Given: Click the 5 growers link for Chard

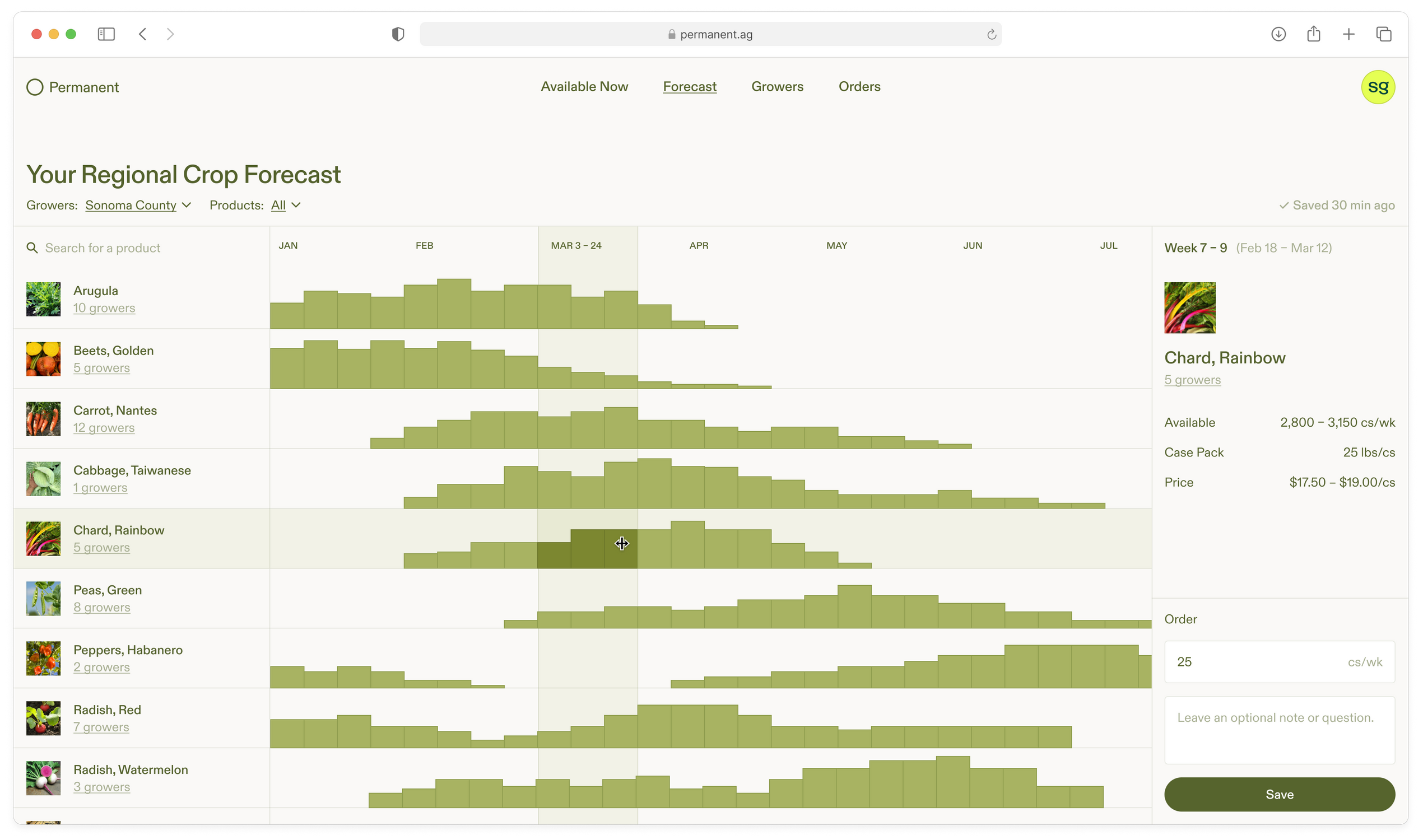Looking at the screenshot, I should [100, 547].
